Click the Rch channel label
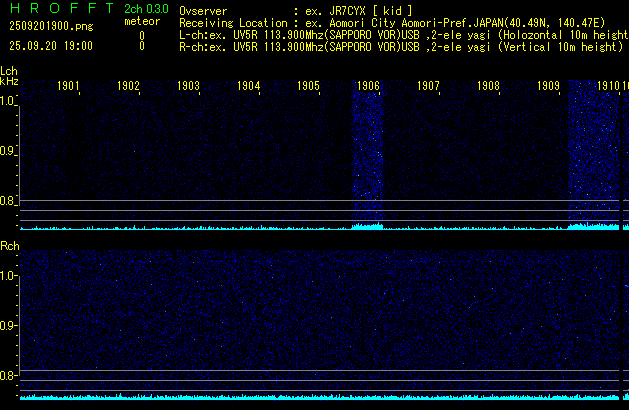Screen dimensions: 629x410 9,245
